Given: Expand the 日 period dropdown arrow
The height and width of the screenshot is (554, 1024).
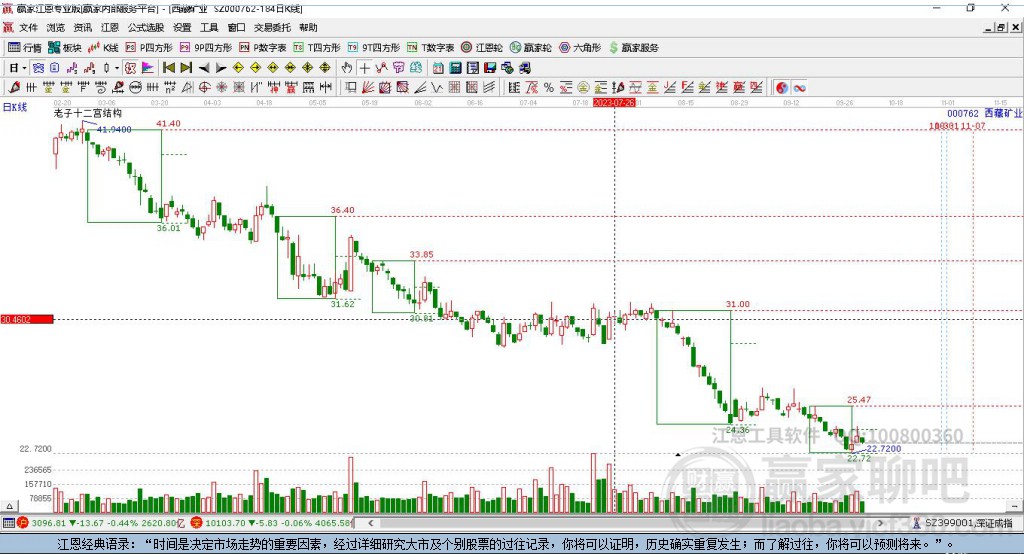Looking at the screenshot, I should (24, 68).
